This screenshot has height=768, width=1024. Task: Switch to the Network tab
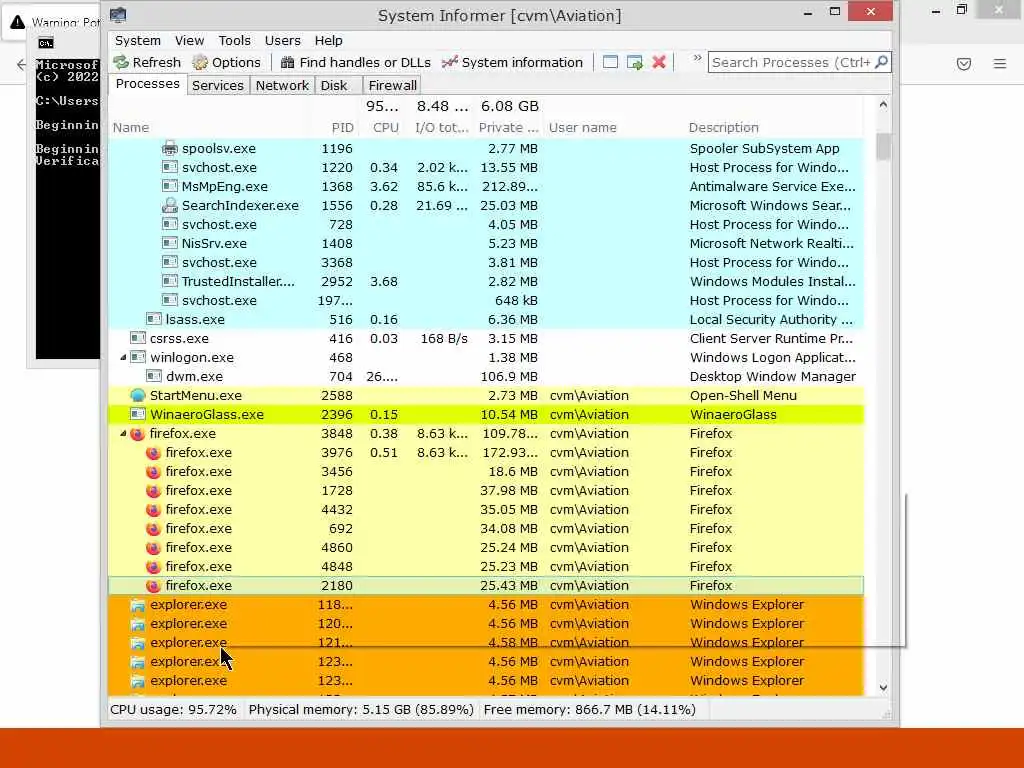coord(282,86)
